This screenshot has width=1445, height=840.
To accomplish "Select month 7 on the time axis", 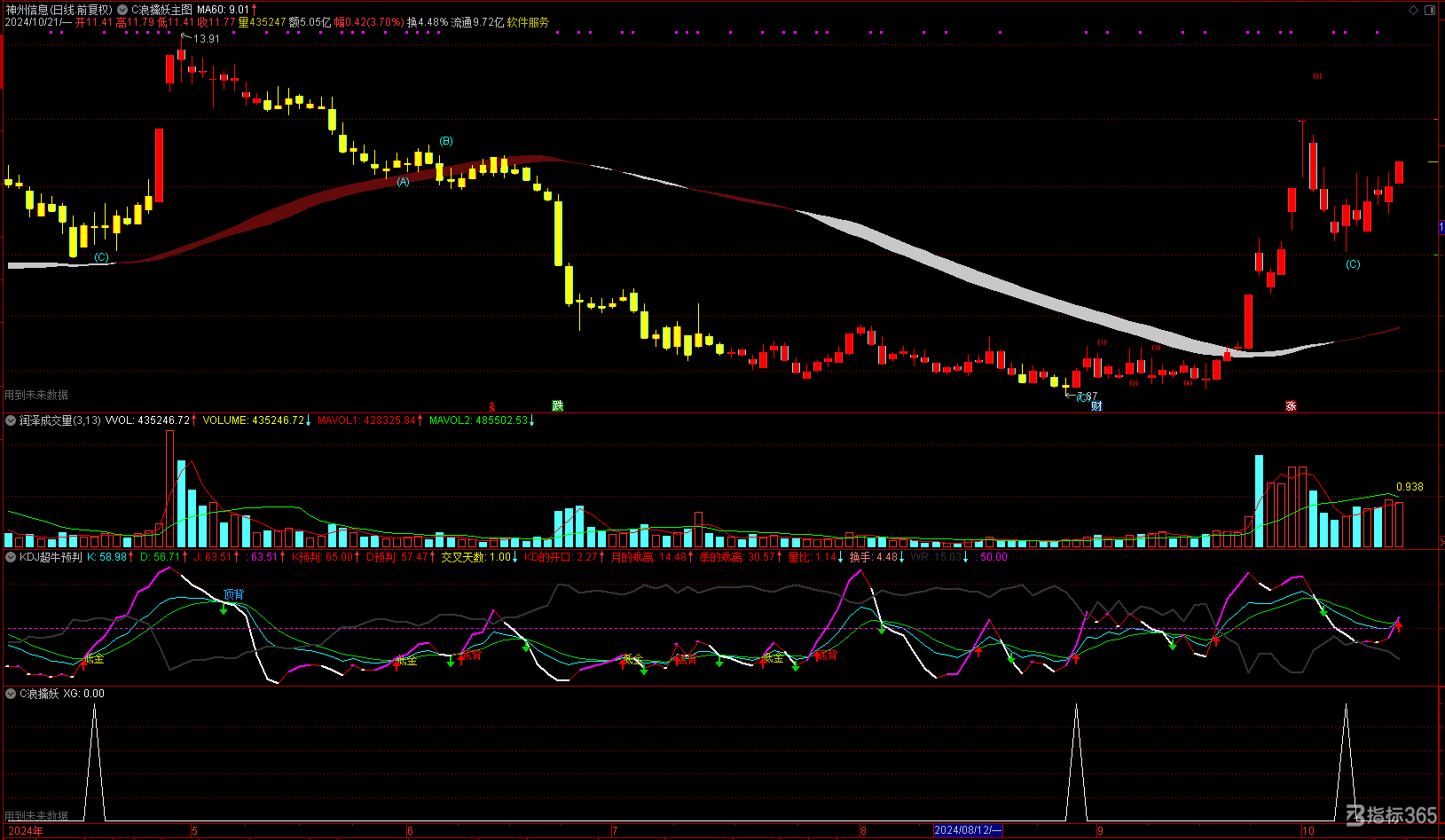I will point(614,831).
